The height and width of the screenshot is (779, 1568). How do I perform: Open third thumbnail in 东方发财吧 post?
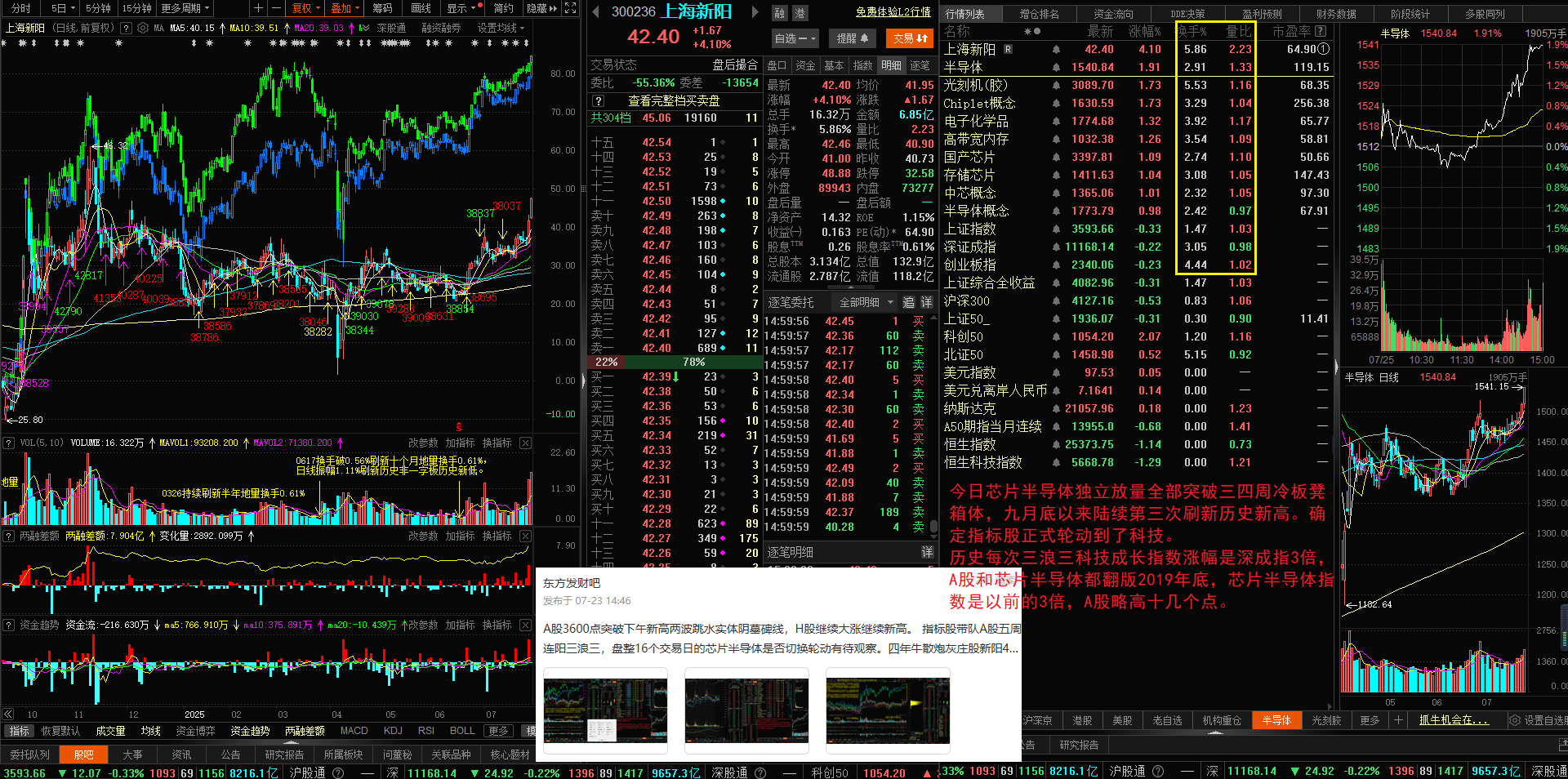click(888, 710)
